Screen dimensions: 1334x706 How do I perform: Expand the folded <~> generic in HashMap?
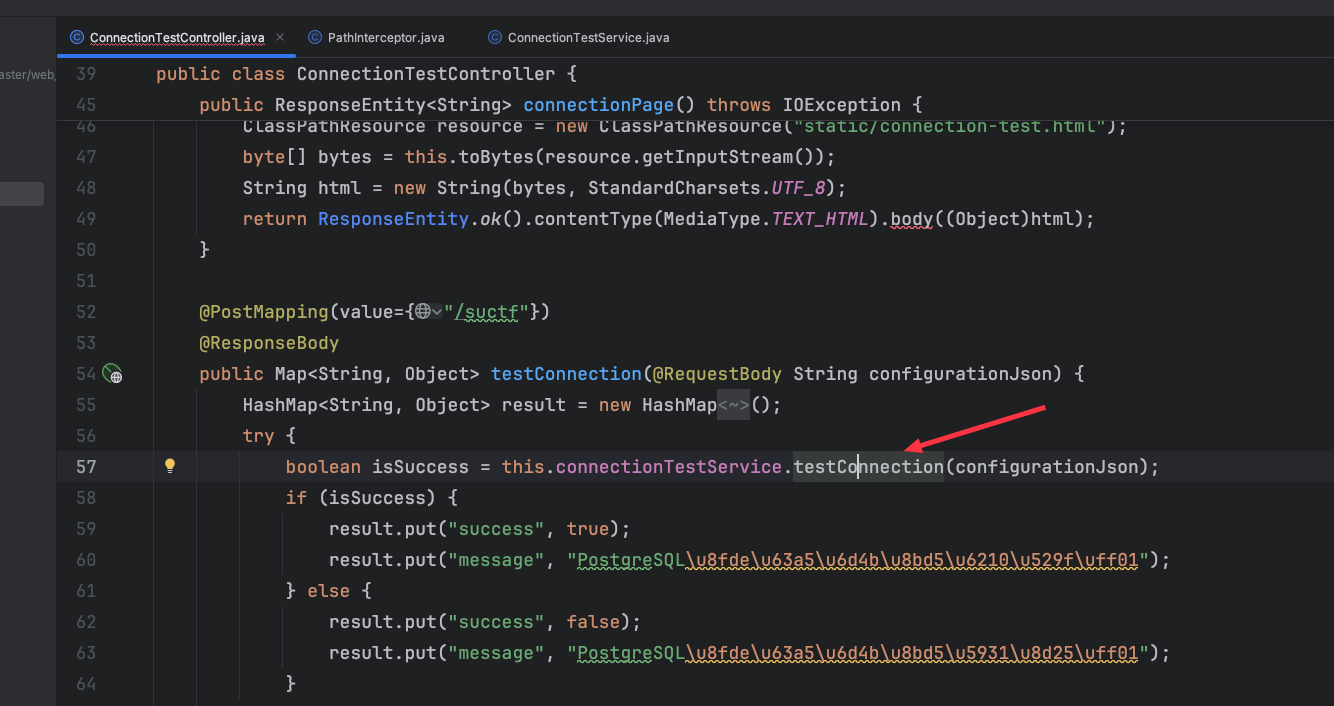pyautogui.click(x=733, y=405)
